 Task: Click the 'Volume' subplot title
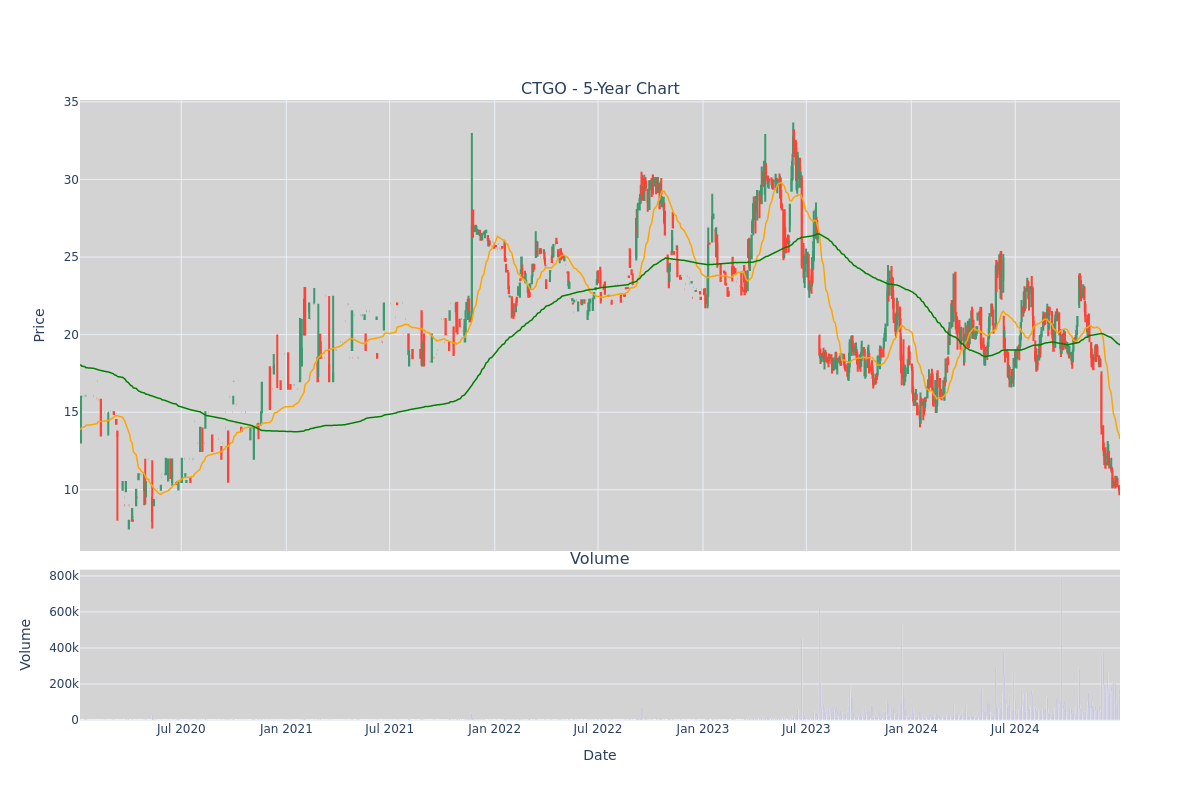600,559
